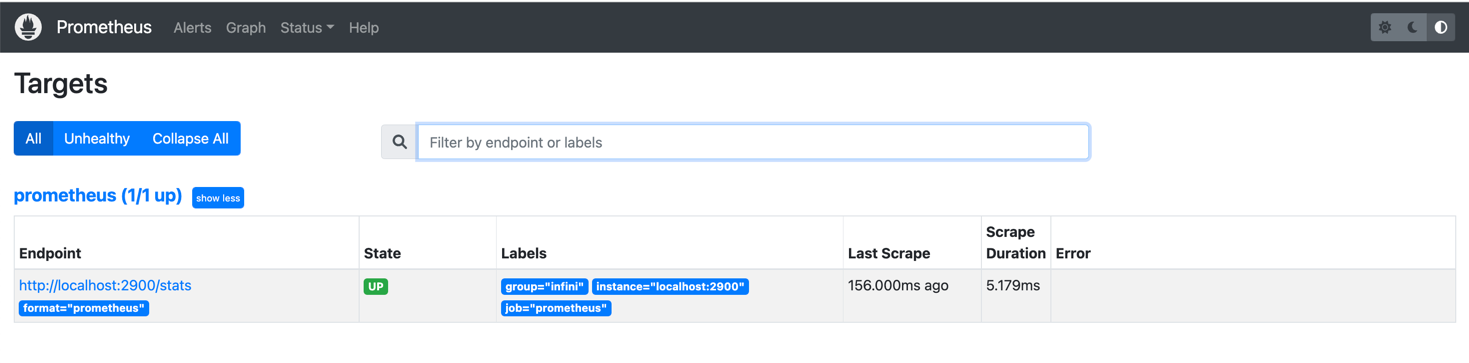Open the http://localhost:2900/stats endpoint link
The width and height of the screenshot is (1469, 363).
click(x=105, y=285)
